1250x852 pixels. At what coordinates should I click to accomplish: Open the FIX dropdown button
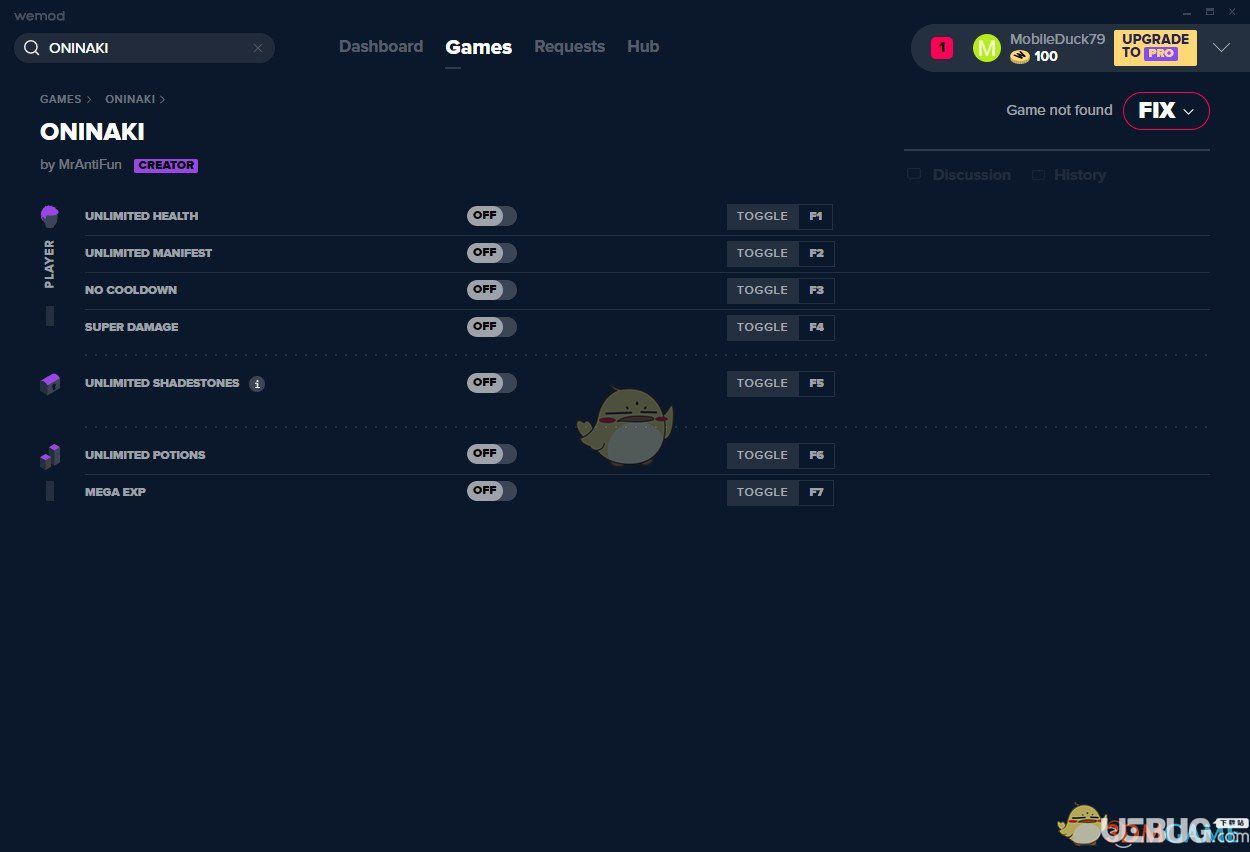coord(1166,111)
